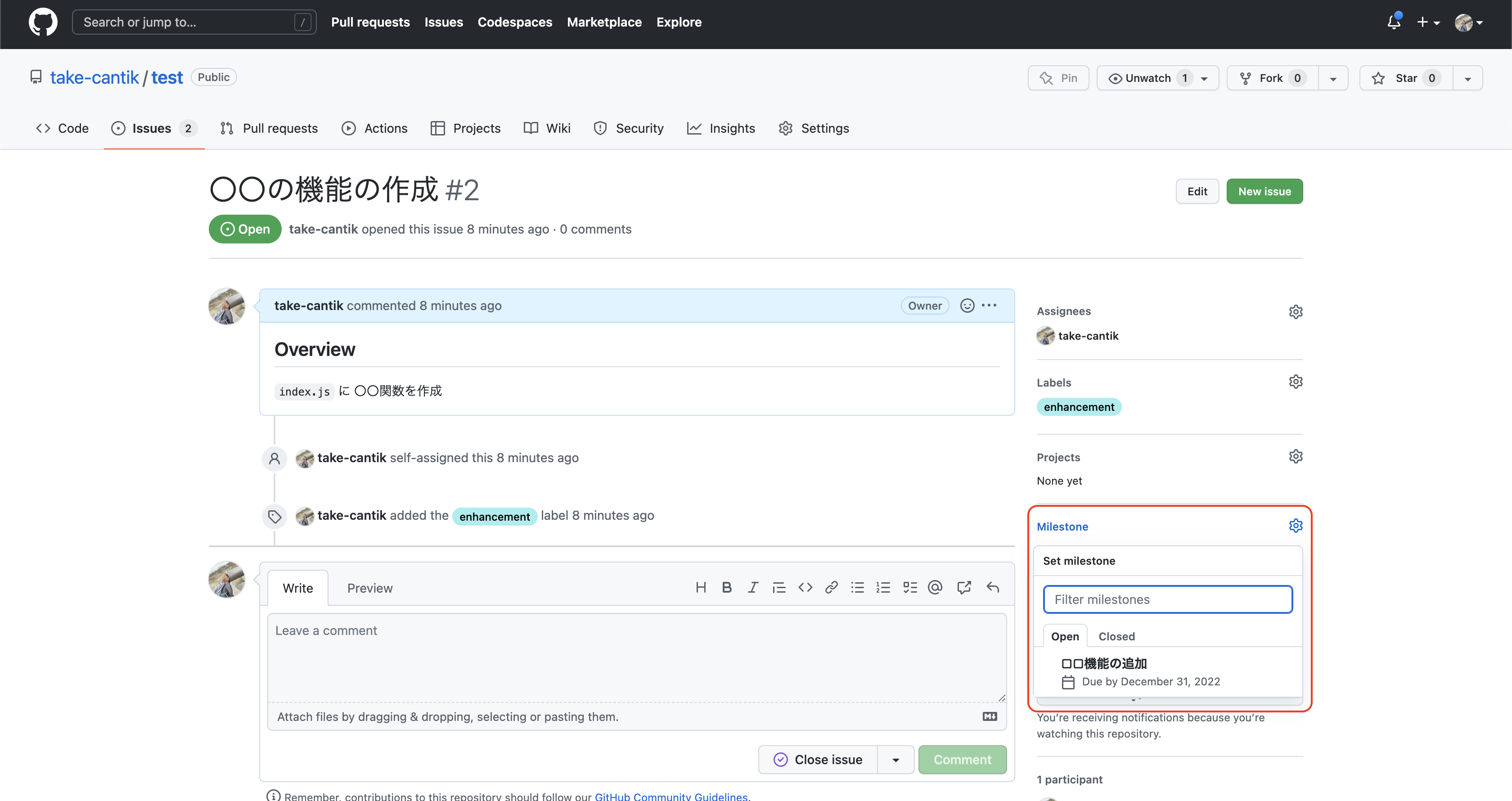Image resolution: width=1512 pixels, height=801 pixels.
Task: Add a bulleted list to the comment
Action: pos(858,587)
